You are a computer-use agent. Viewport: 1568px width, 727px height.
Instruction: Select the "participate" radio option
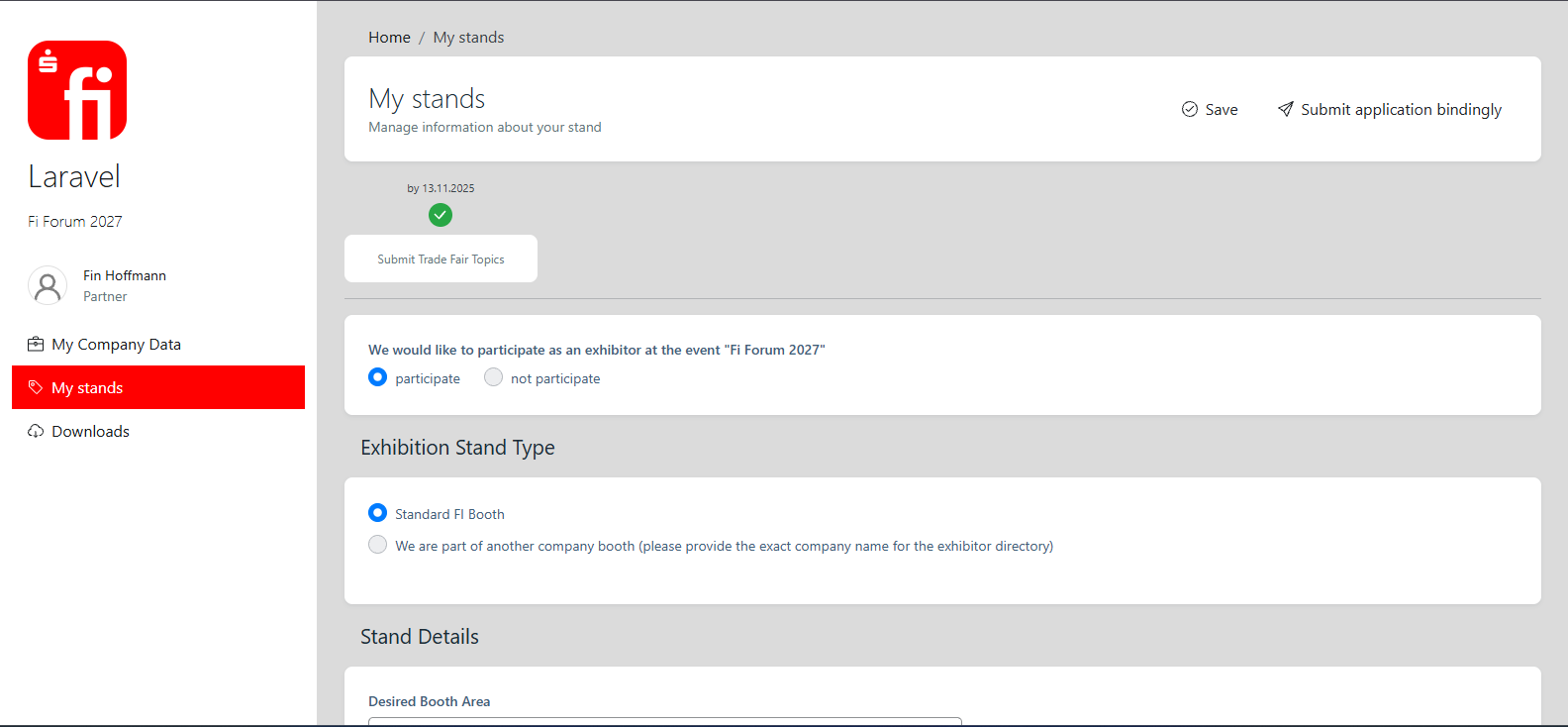[378, 377]
